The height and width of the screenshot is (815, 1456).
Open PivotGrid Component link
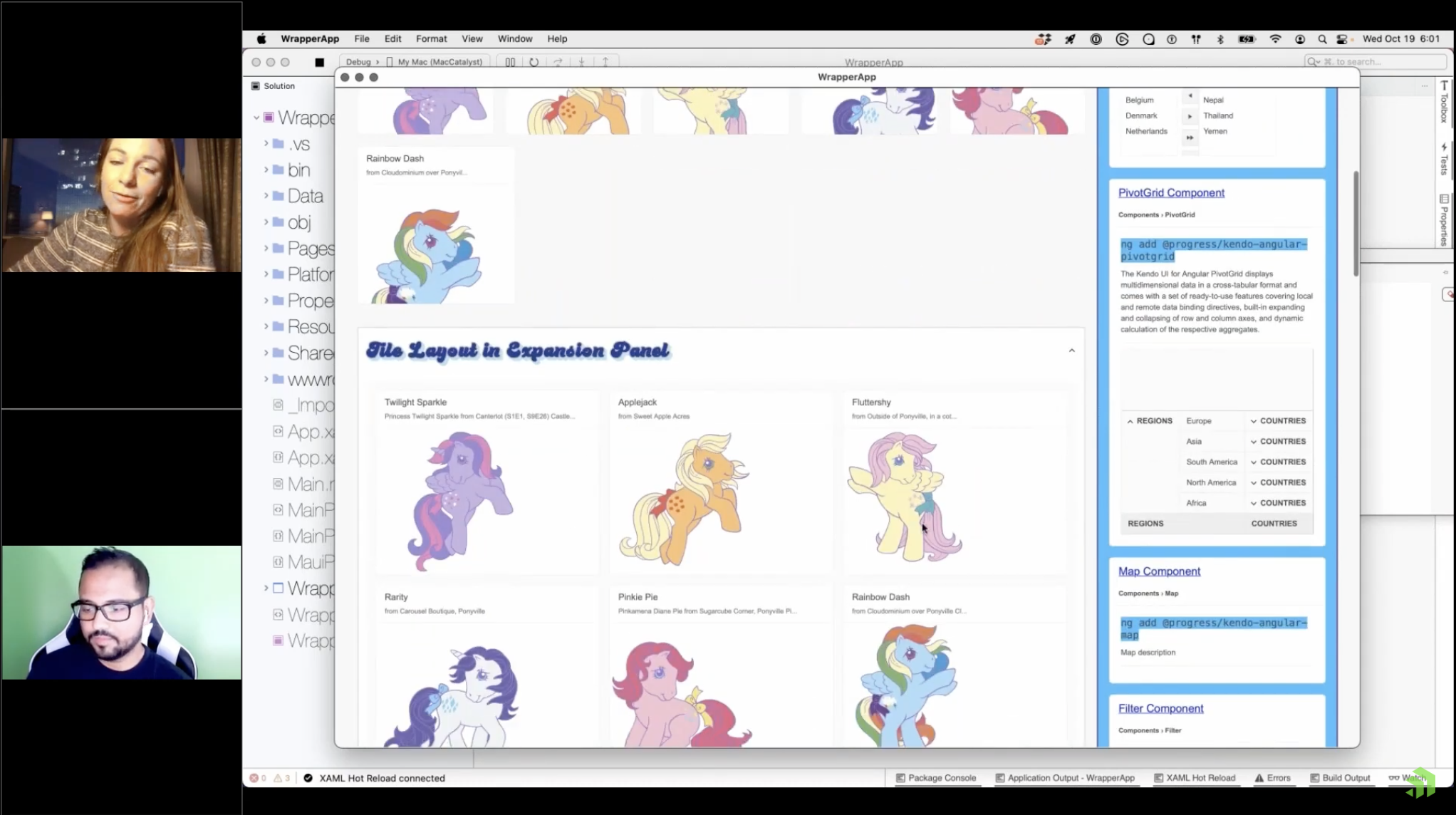click(x=1171, y=193)
